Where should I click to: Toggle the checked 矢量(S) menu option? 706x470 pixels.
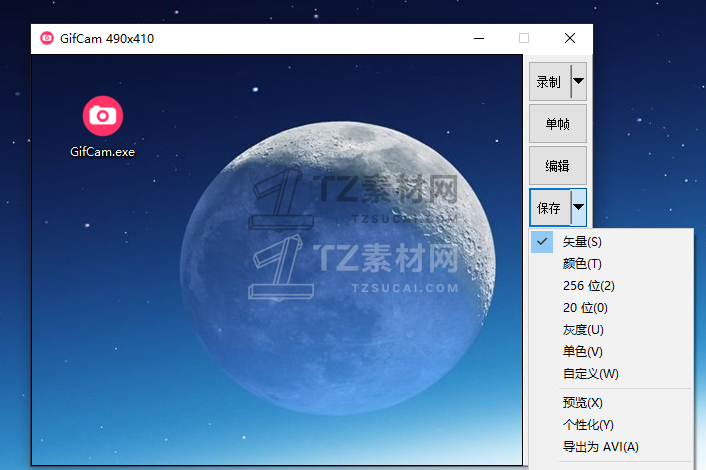point(611,242)
